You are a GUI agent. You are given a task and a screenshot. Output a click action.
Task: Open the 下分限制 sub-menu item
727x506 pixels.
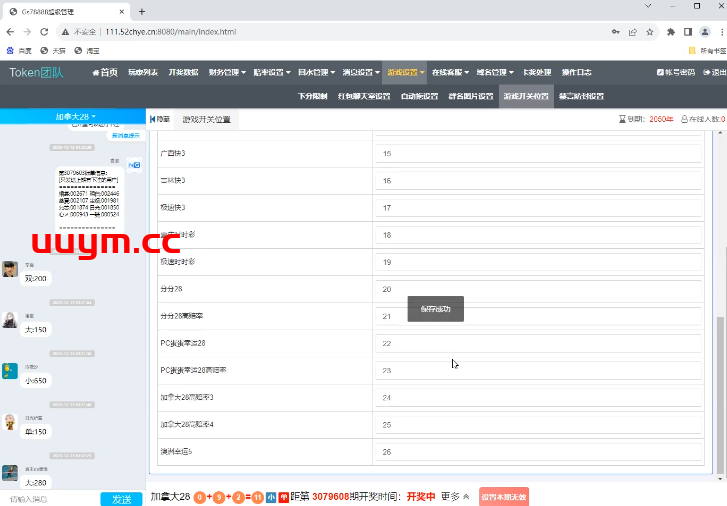point(313,97)
